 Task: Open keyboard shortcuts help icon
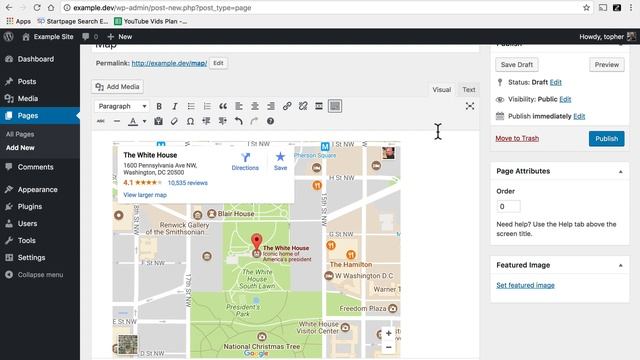270,121
